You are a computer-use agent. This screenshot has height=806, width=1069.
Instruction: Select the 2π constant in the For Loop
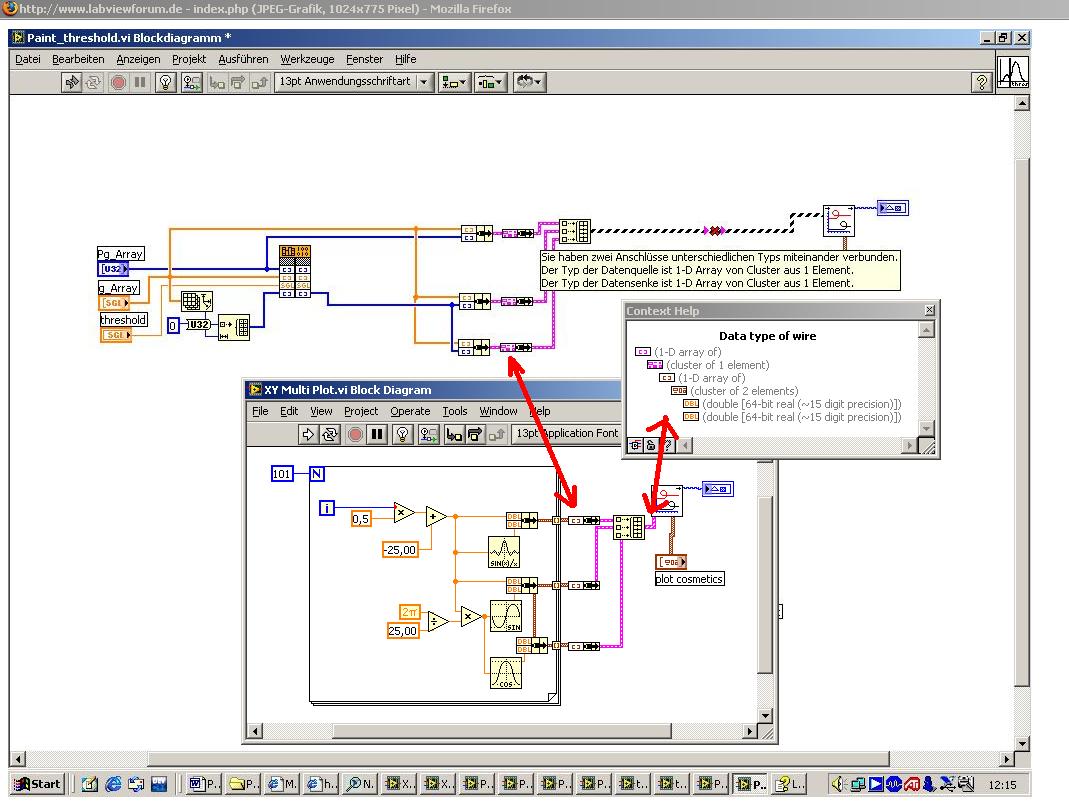[410, 612]
